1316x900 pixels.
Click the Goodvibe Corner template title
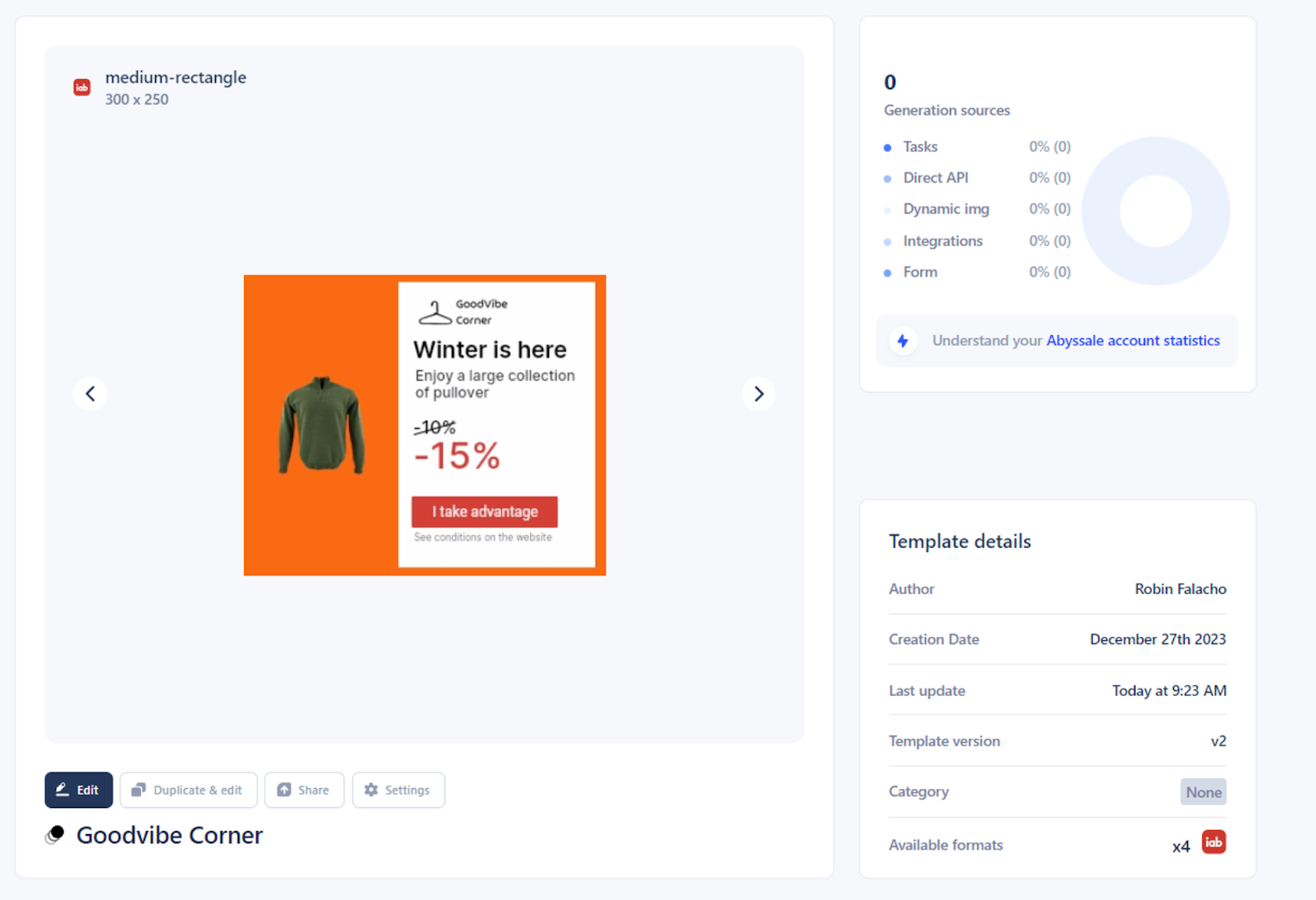click(x=170, y=835)
